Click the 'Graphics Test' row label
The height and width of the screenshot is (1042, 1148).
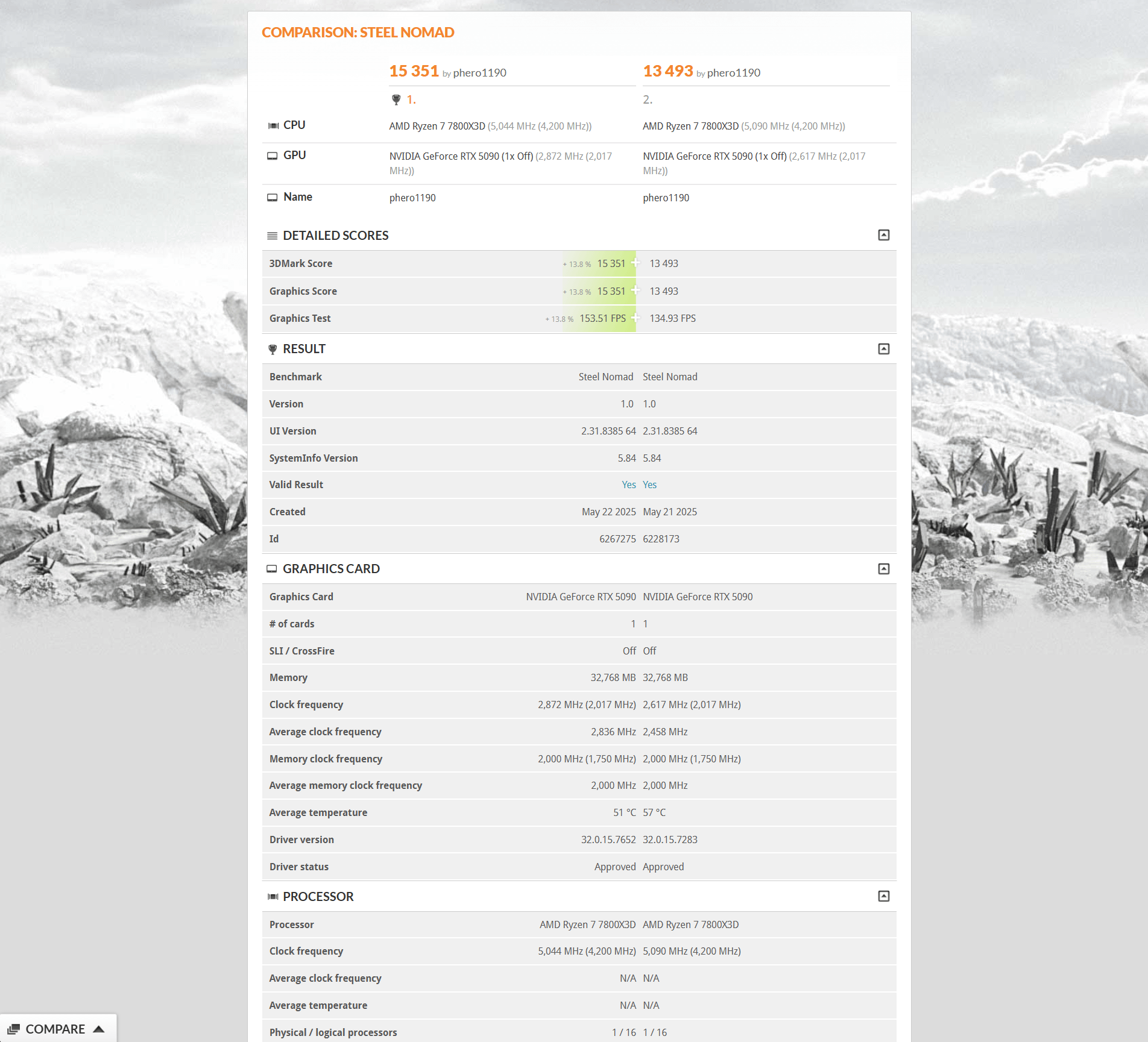(x=300, y=318)
